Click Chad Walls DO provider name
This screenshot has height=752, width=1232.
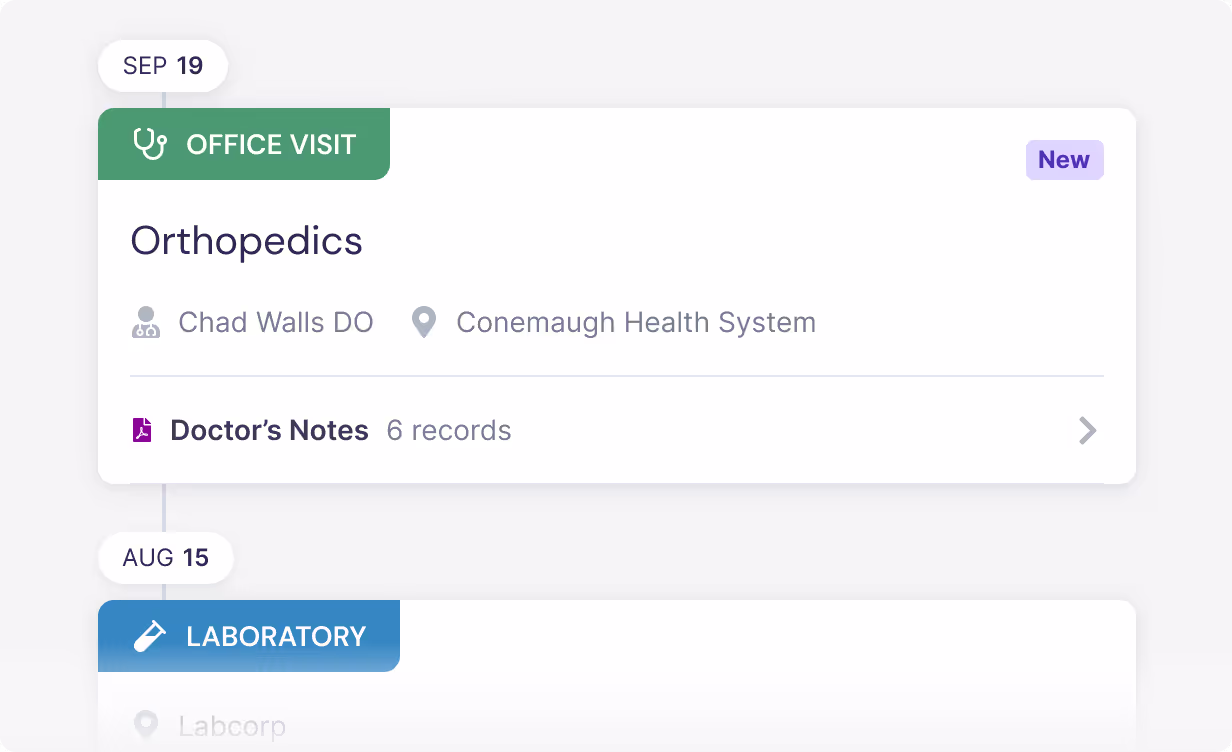click(x=275, y=322)
